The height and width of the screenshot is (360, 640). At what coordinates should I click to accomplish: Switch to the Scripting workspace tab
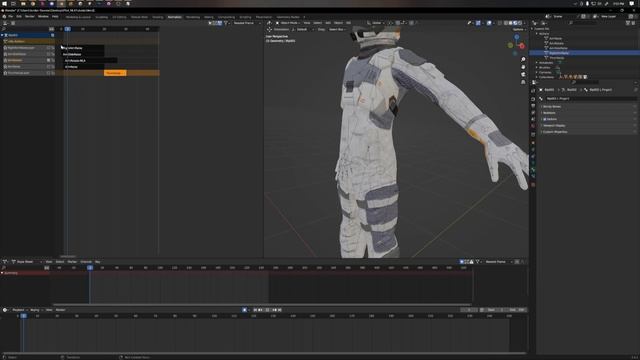click(245, 17)
